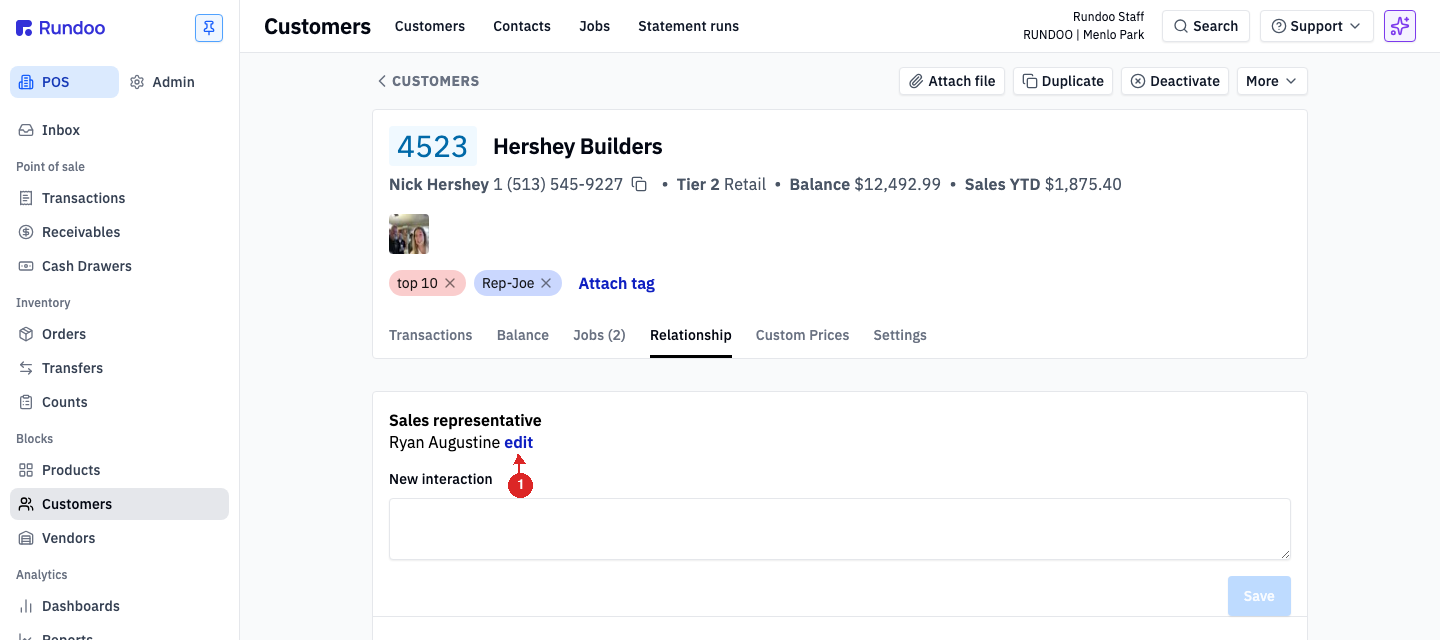
Task: Copy the phone number icon
Action: coord(639,184)
